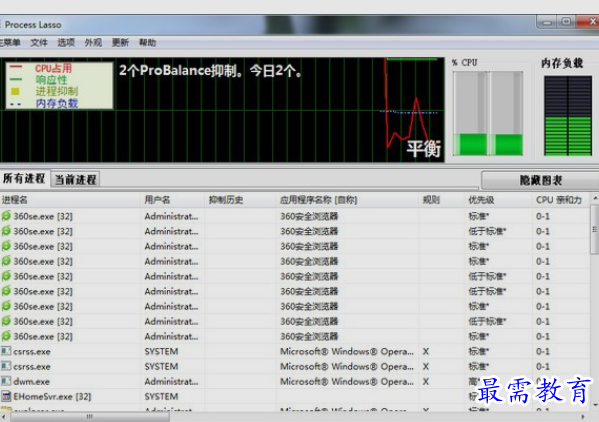Image resolution: width=599 pixels, height=422 pixels.
Task: Click the ProBalance抑制 status text on graph
Action: [x=210, y=71]
